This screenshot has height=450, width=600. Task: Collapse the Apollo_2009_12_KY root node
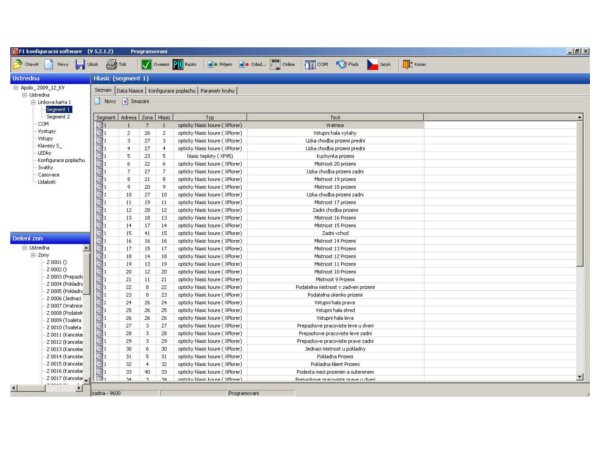[15, 87]
